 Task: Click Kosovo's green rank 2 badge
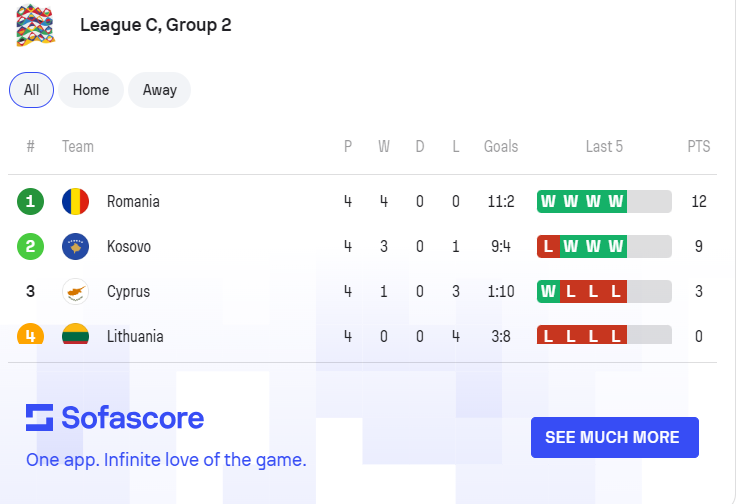[x=31, y=246]
